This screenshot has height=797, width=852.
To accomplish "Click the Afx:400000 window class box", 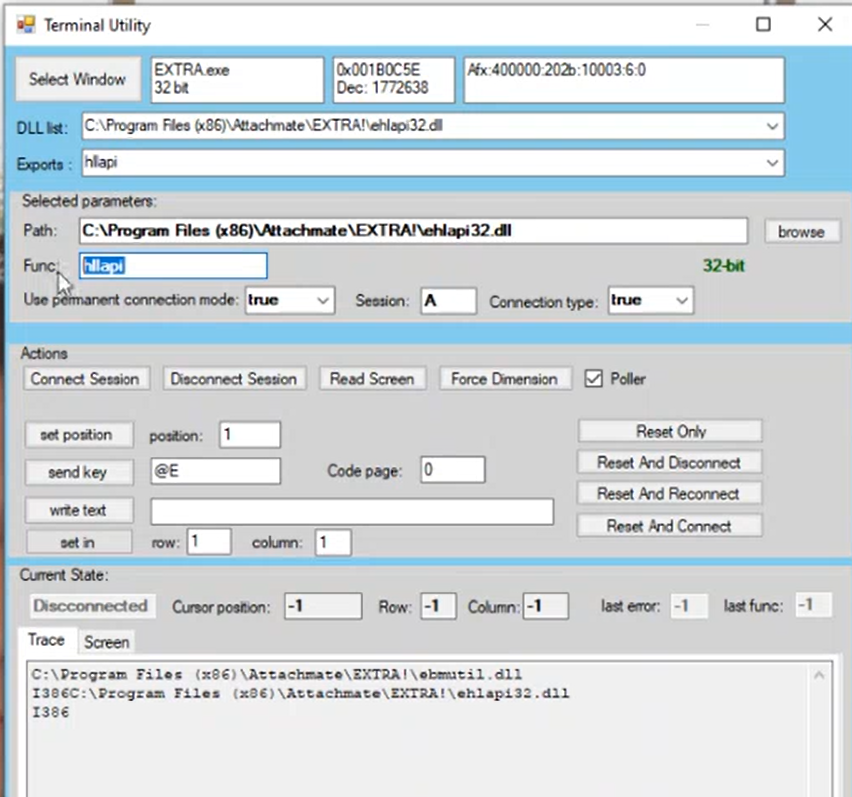I will click(x=624, y=80).
